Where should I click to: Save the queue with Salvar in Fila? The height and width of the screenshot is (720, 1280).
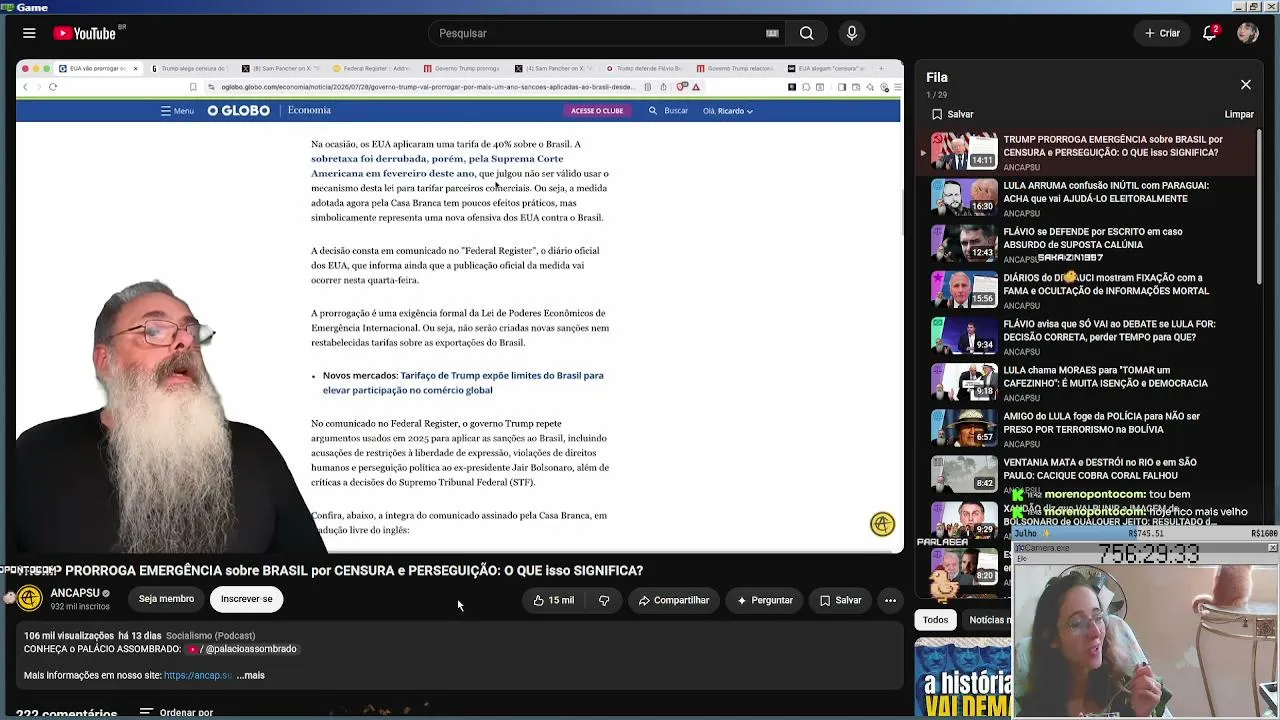click(x=953, y=114)
